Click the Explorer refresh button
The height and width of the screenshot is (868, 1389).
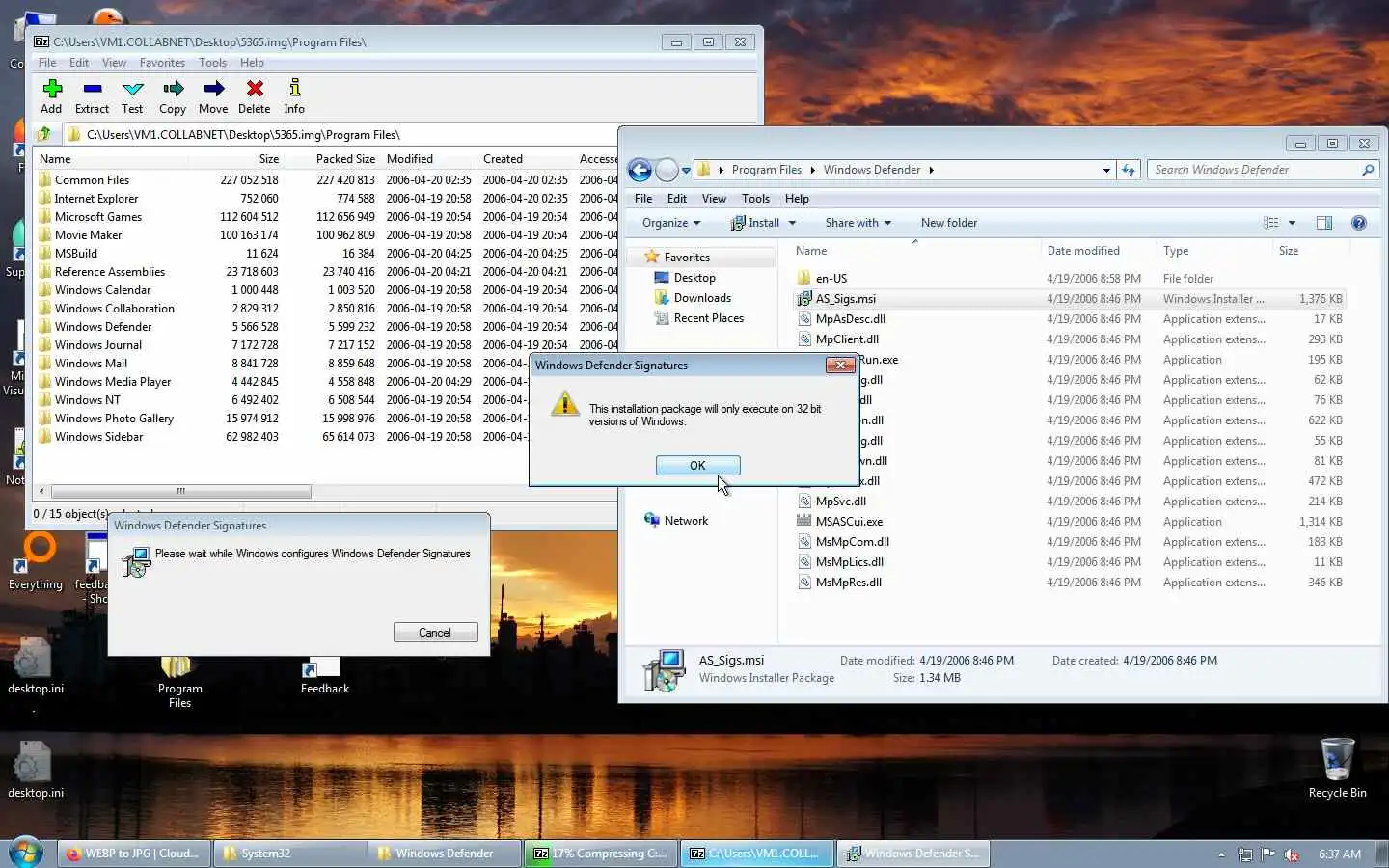[1129, 170]
